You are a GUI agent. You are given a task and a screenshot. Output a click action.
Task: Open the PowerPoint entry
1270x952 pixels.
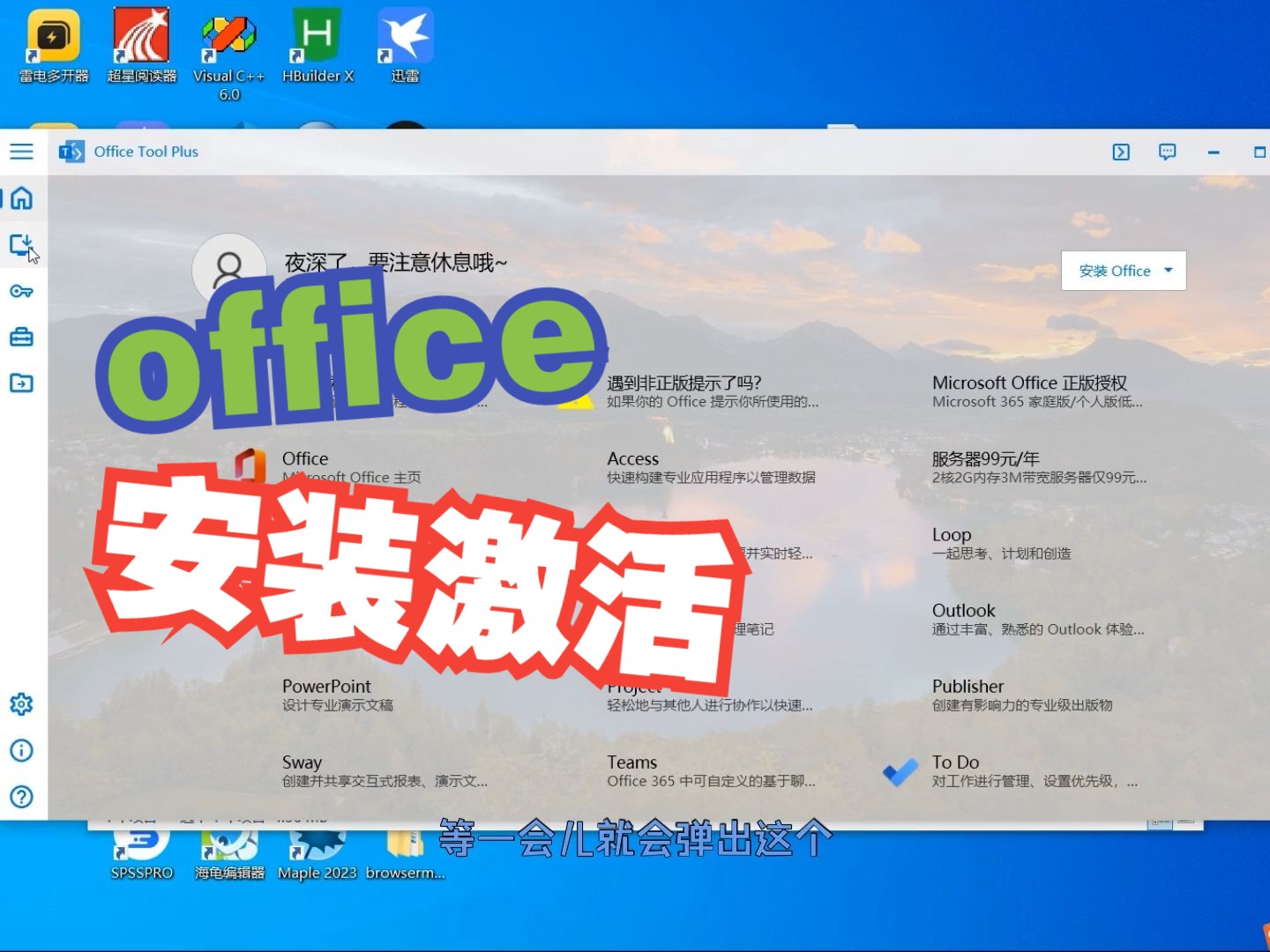338,695
